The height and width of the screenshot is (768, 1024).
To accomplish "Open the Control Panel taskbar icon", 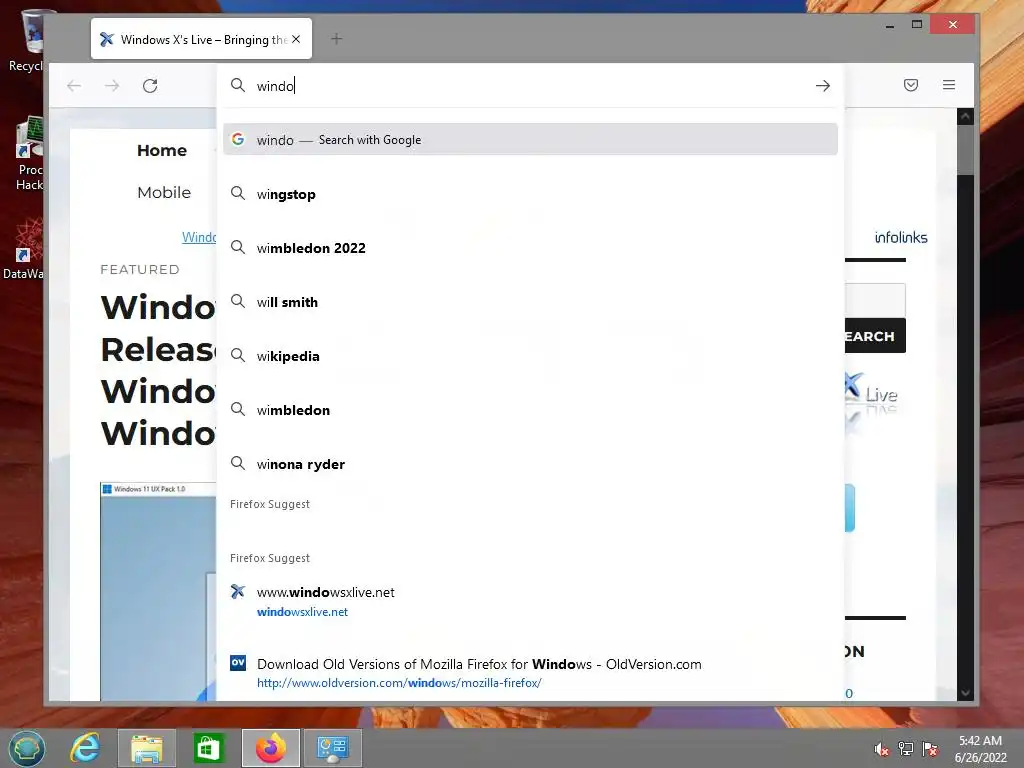I will (332, 748).
